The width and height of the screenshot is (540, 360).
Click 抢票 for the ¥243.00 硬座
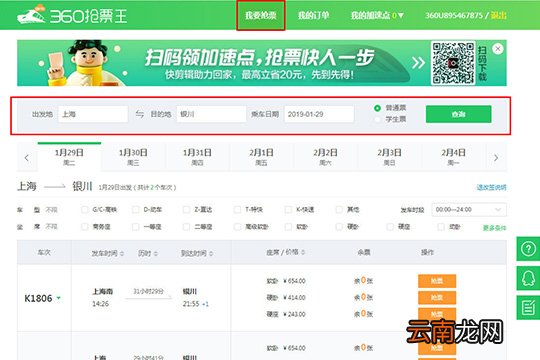pos(437,314)
